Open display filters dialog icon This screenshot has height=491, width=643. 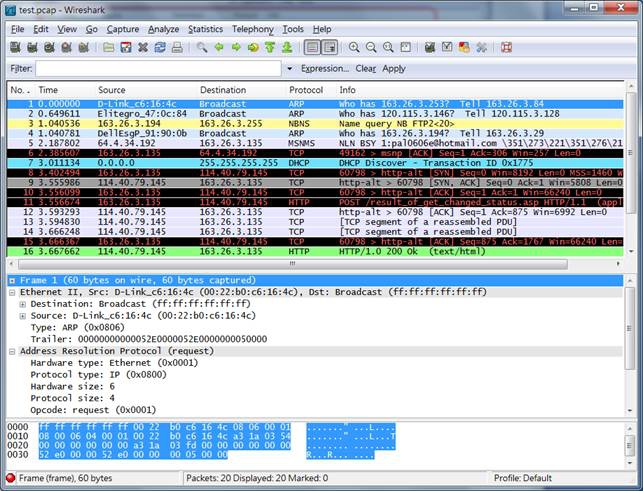[x=447, y=48]
